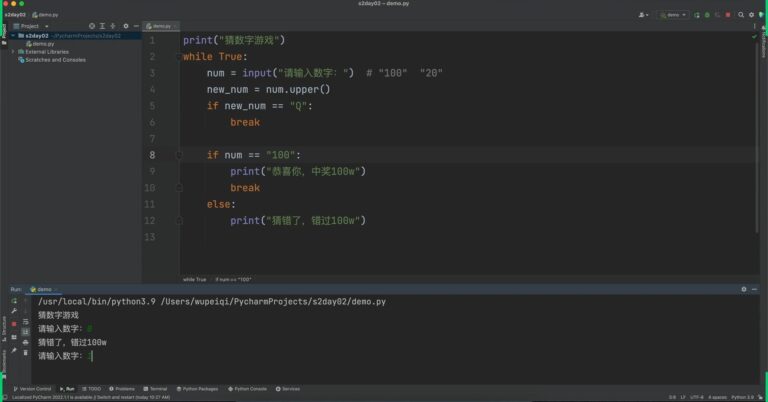Toggle soft-wrap in console
The width and height of the screenshot is (768, 402).
(25, 322)
